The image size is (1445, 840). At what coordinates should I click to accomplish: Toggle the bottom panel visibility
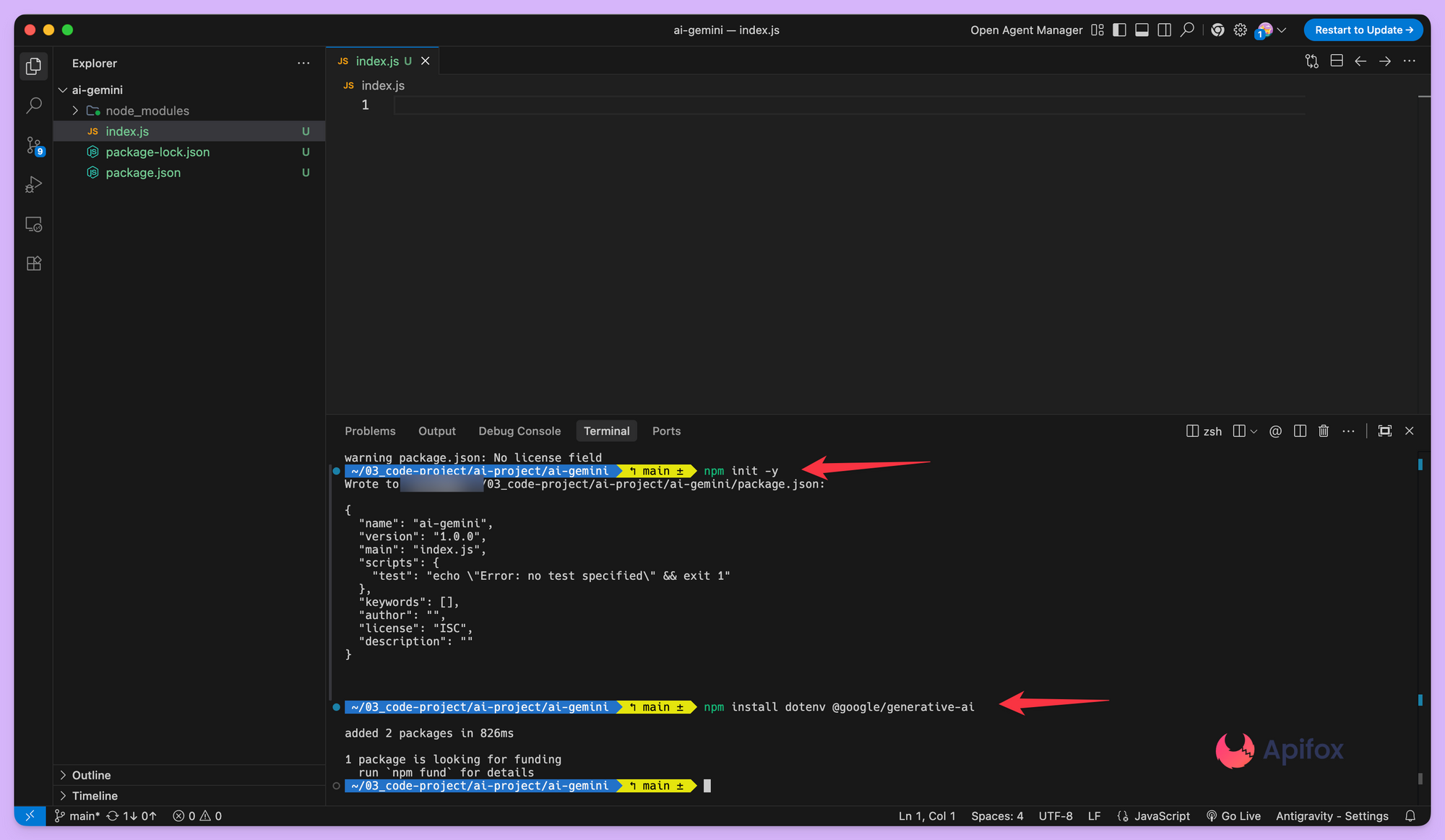(x=1142, y=30)
